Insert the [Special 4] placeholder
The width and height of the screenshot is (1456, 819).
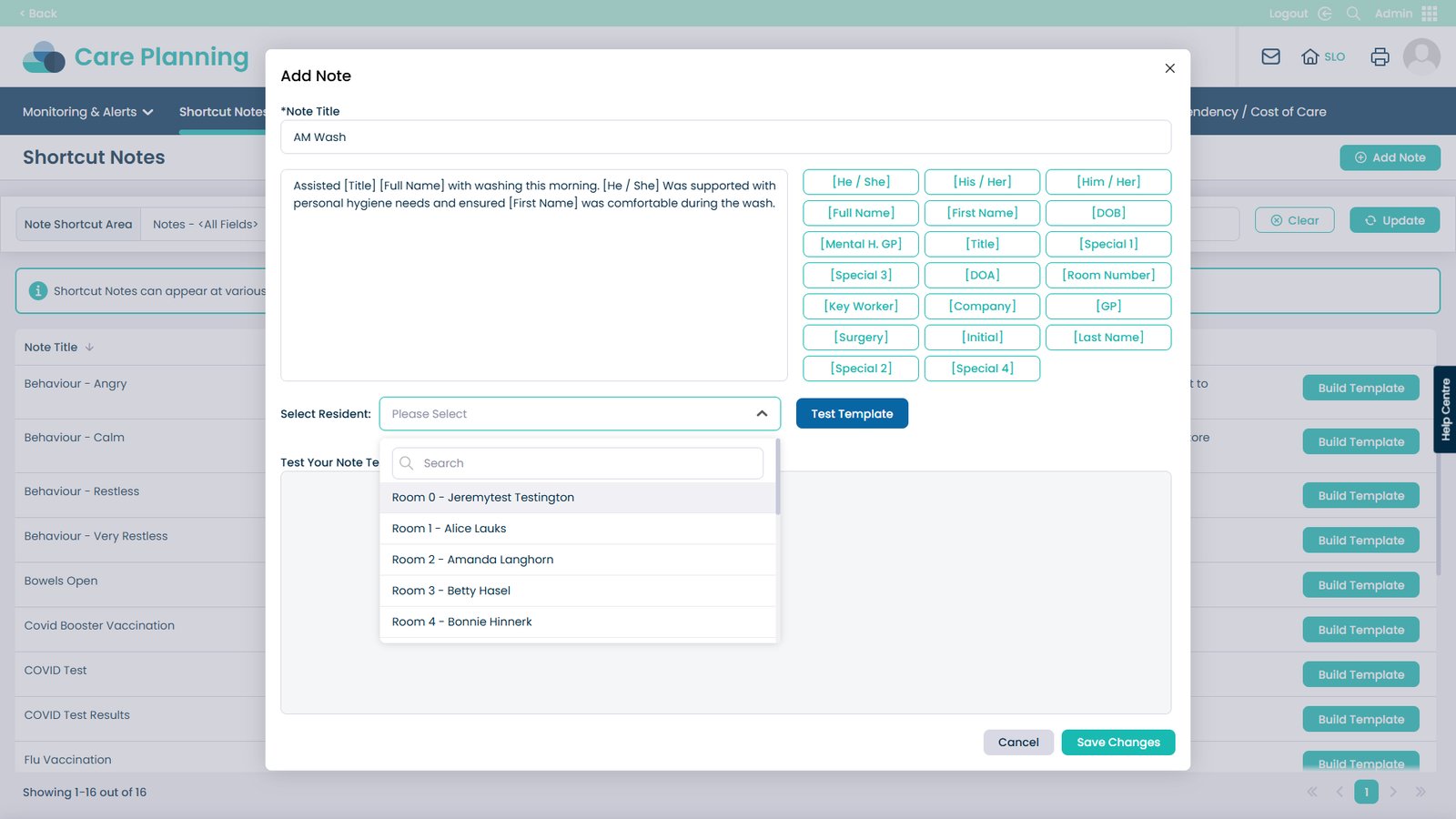[x=982, y=369]
